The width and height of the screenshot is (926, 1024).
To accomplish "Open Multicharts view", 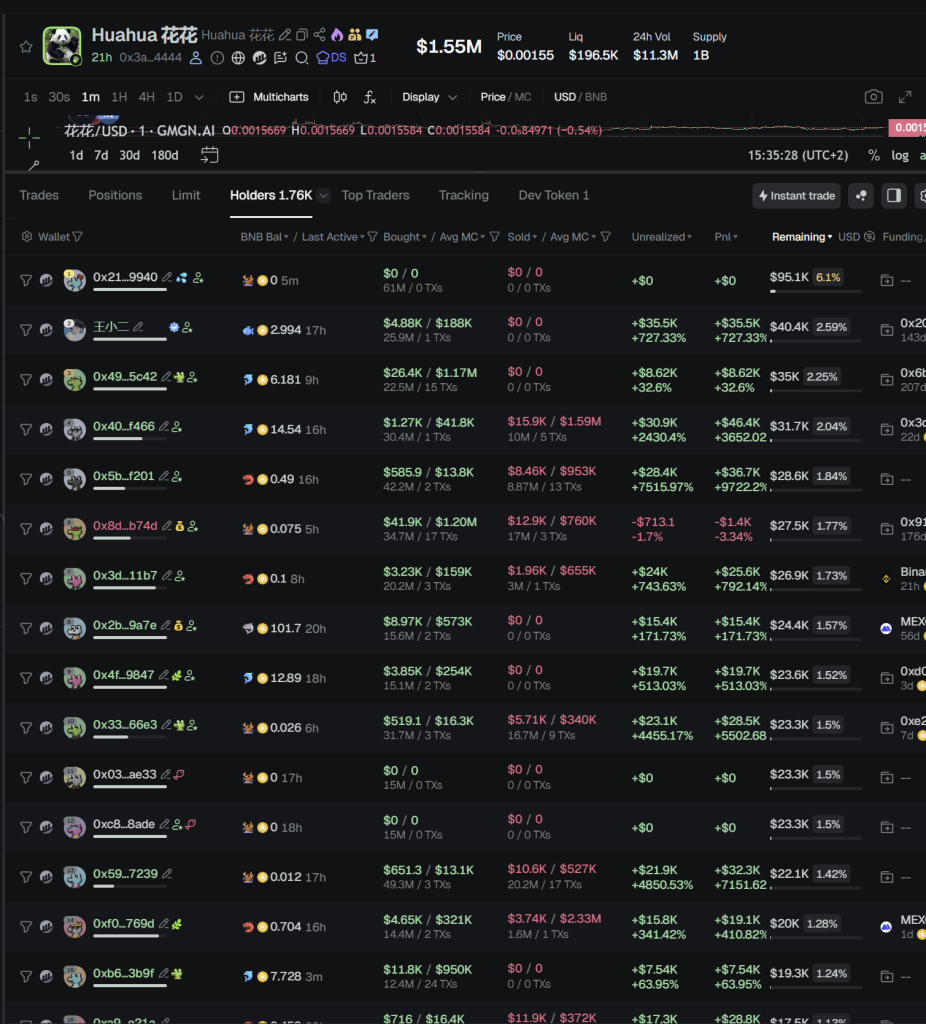I will [270, 97].
